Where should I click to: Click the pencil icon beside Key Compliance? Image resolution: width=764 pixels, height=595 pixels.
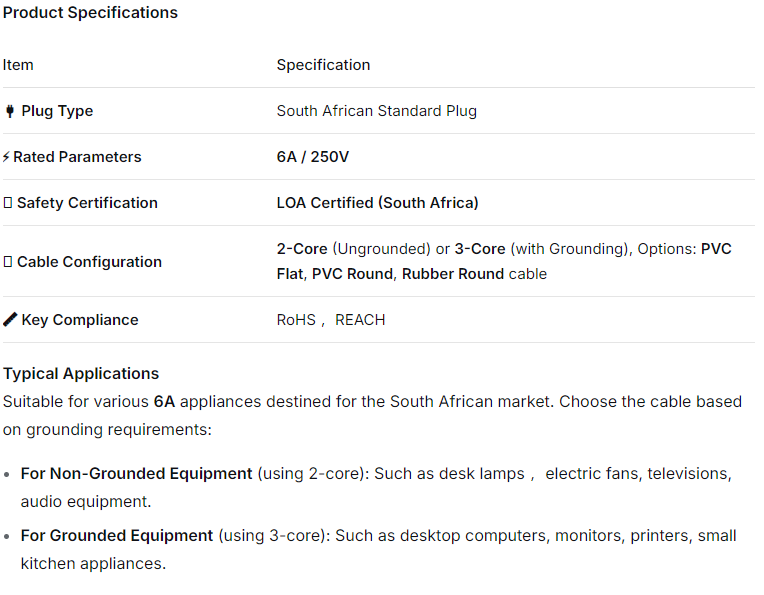tap(10, 320)
